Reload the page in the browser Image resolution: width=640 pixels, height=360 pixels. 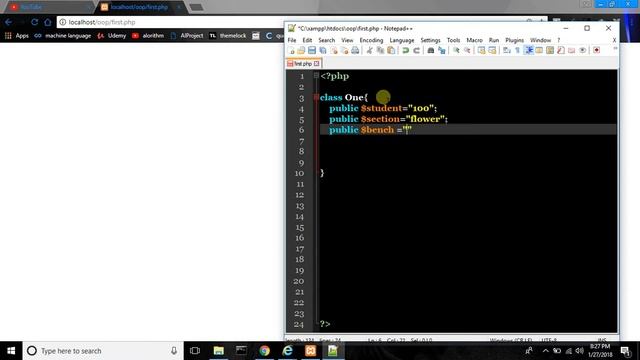coord(35,22)
